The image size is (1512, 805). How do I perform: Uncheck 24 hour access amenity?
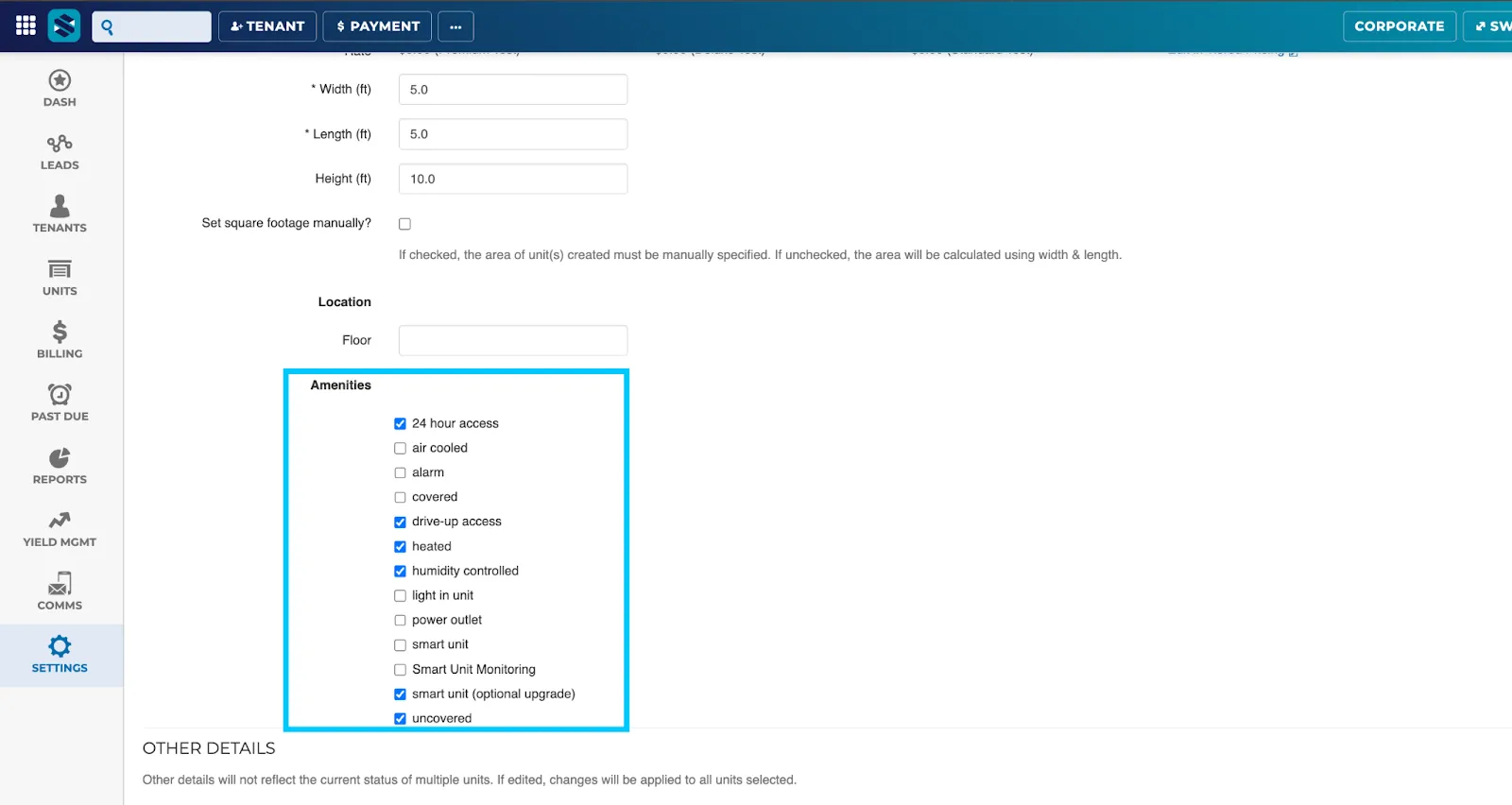pos(401,423)
